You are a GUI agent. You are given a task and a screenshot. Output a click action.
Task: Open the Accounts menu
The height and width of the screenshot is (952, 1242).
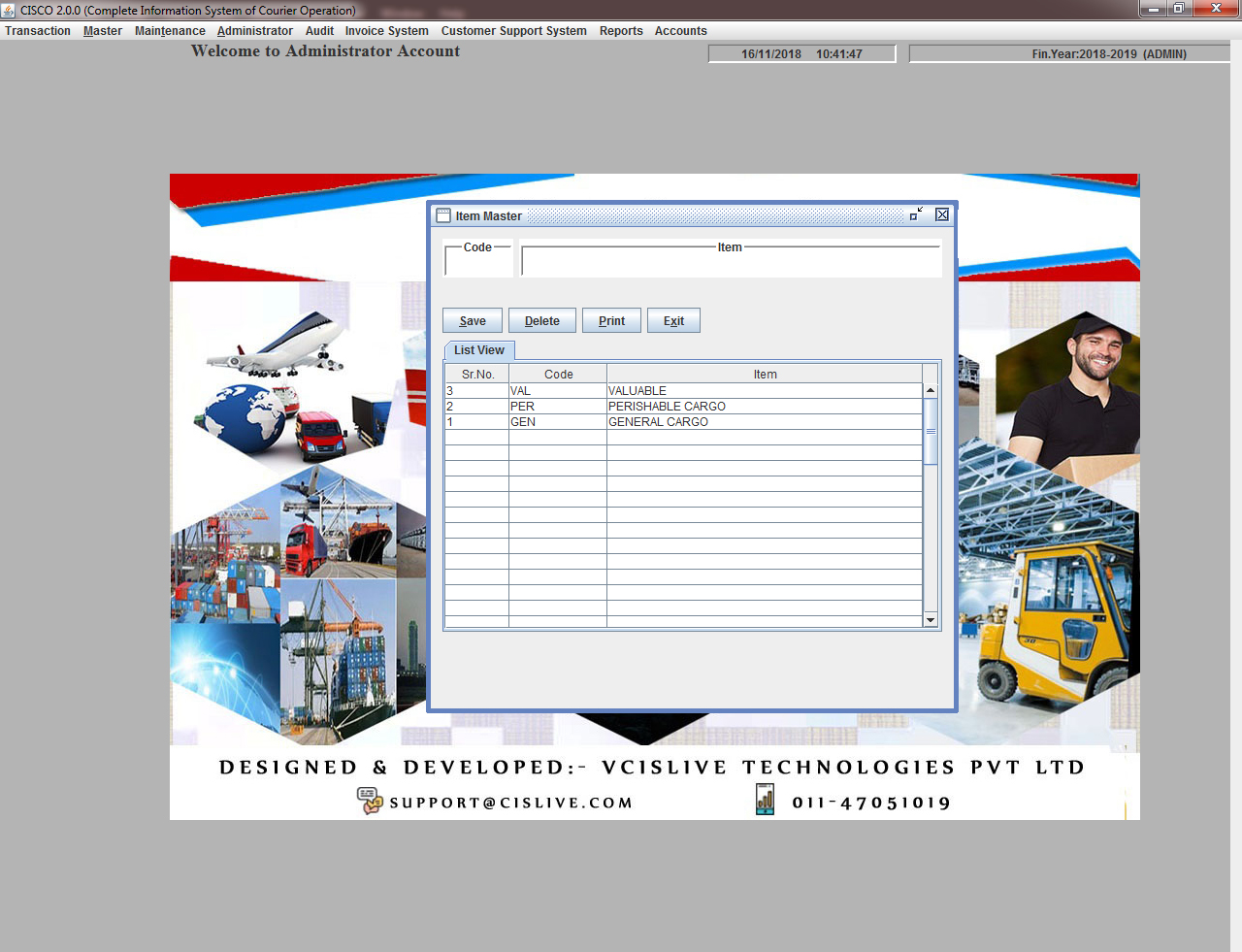[680, 31]
